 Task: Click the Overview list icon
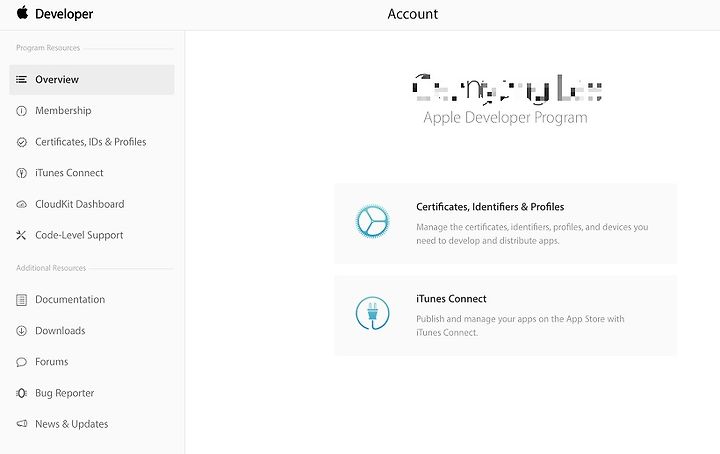click(21, 79)
